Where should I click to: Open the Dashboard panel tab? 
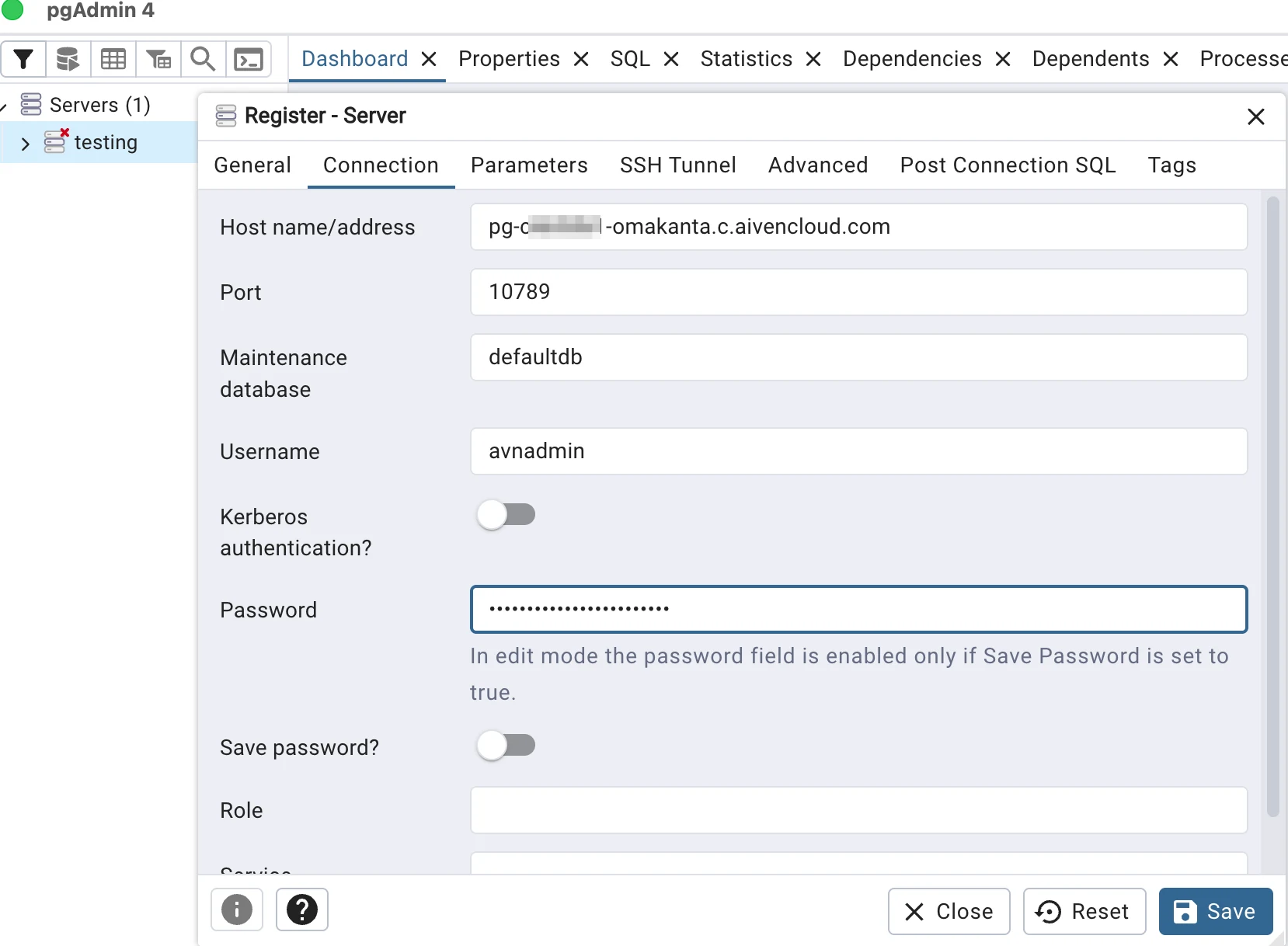point(354,59)
